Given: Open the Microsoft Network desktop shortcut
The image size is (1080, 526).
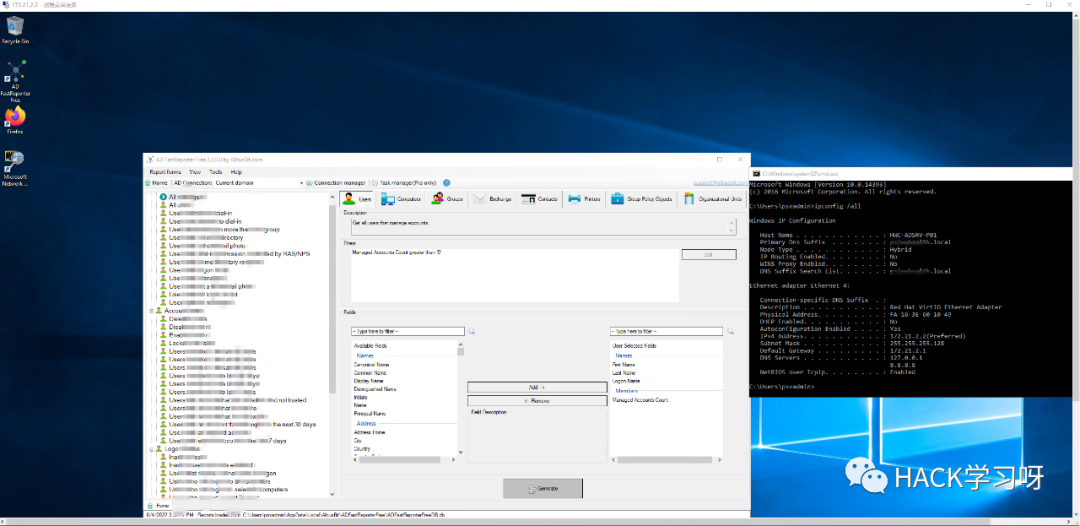Looking at the screenshot, I should point(15,169).
